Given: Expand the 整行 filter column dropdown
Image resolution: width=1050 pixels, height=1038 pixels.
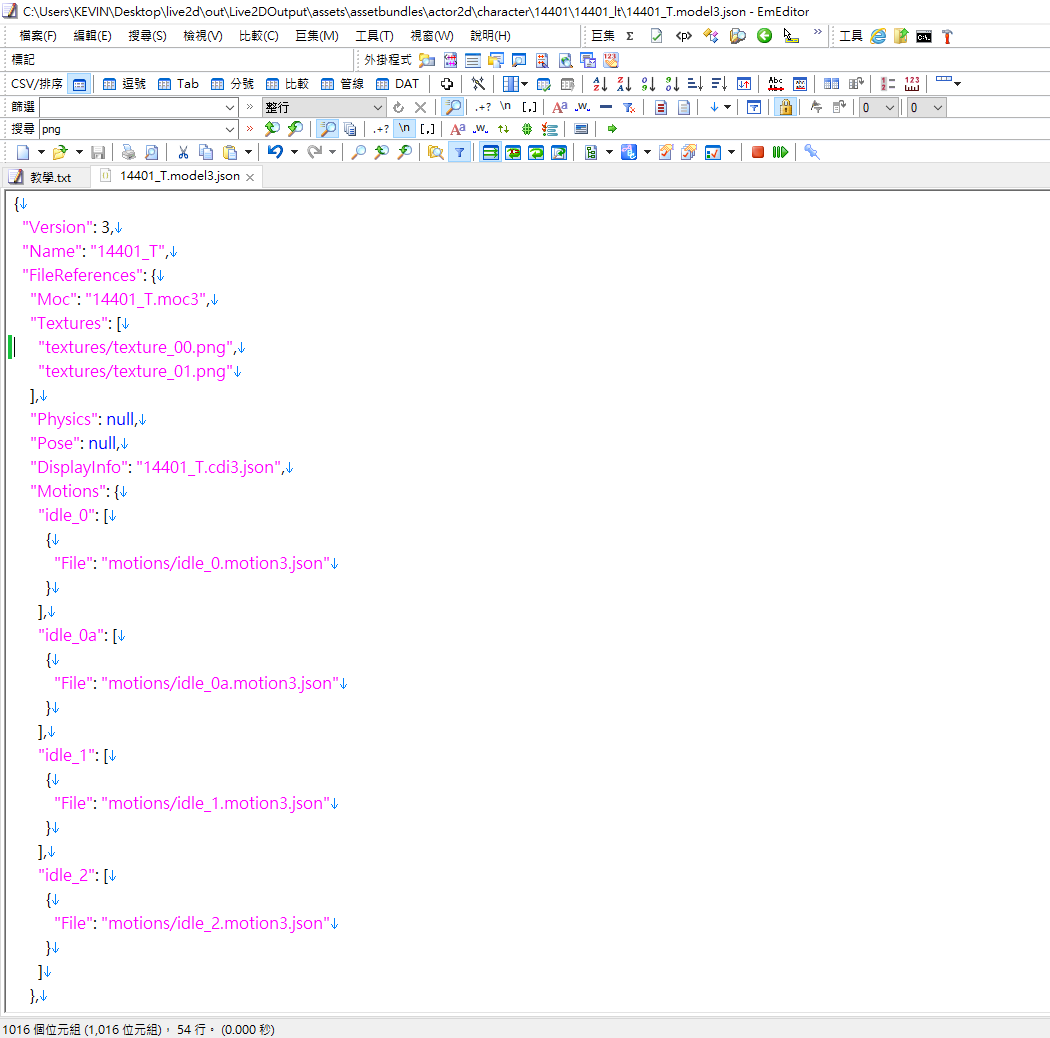Looking at the screenshot, I should tap(378, 107).
